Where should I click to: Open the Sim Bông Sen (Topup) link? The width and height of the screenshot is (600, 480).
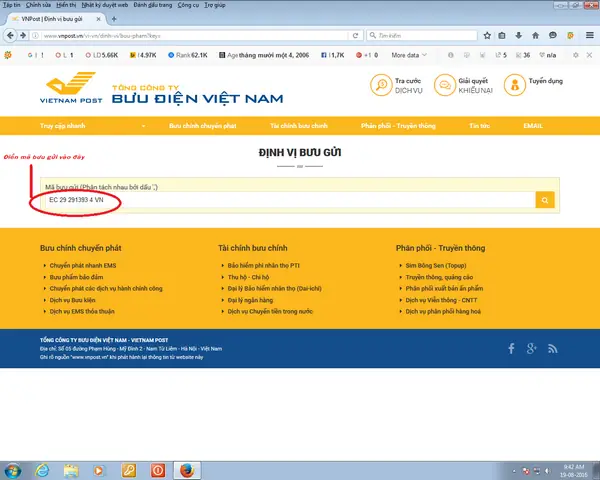click(x=436, y=265)
